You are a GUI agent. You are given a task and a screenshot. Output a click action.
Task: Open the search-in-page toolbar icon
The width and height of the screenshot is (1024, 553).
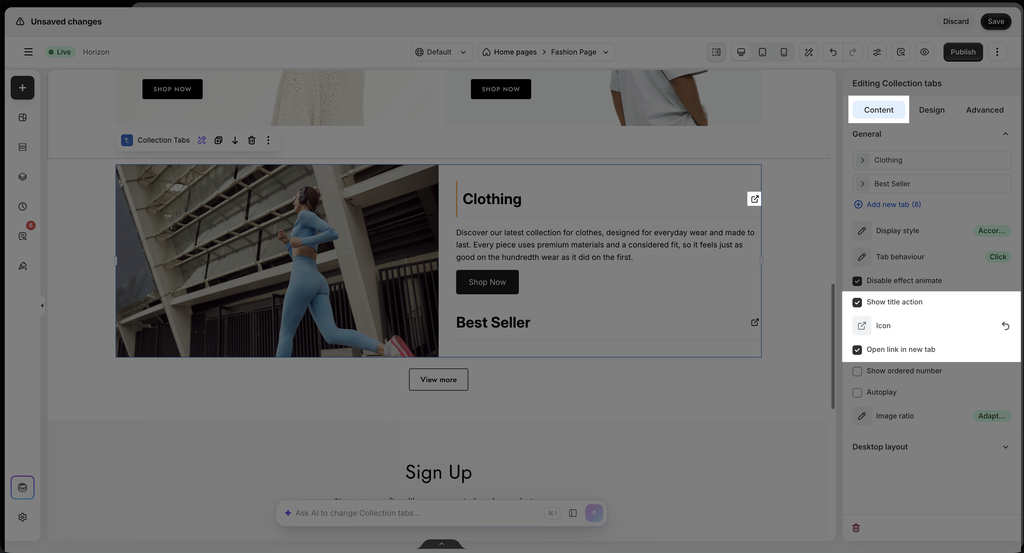pyautogui.click(x=901, y=52)
